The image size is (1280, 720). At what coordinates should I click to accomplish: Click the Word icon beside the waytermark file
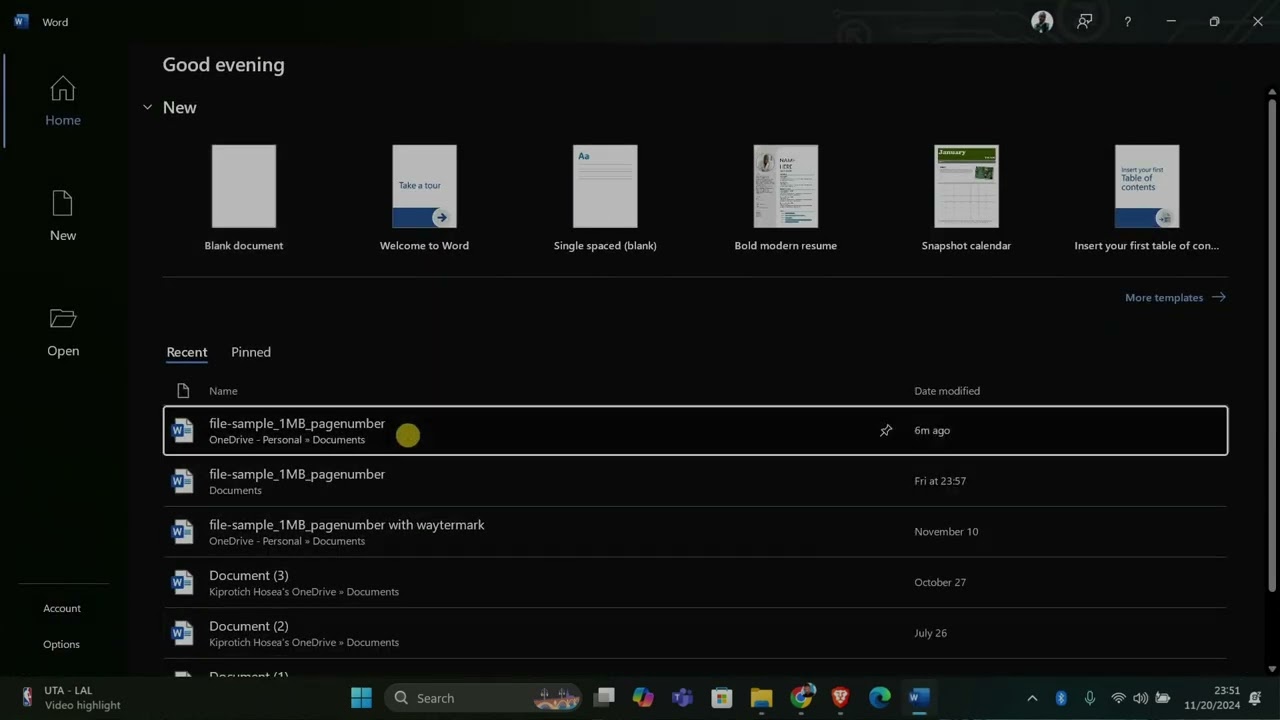(x=182, y=532)
